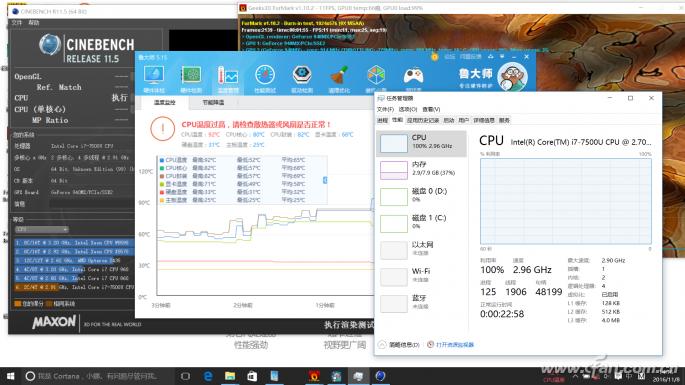
Task: Select 以太网 Ethernet in Task Manager sidebar
Action: [x=421, y=250]
